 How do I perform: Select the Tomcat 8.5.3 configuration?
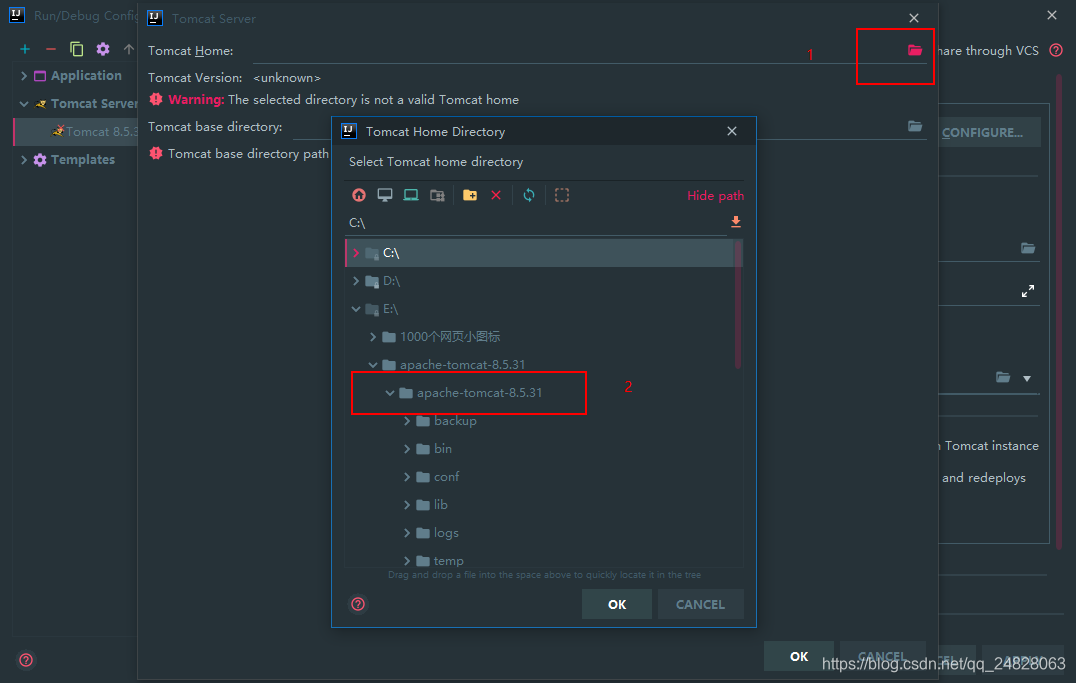(x=75, y=131)
